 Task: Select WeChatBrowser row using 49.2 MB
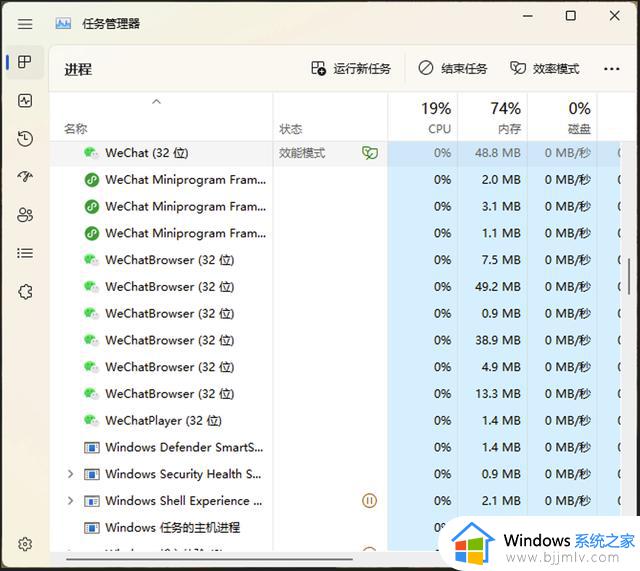pos(335,287)
